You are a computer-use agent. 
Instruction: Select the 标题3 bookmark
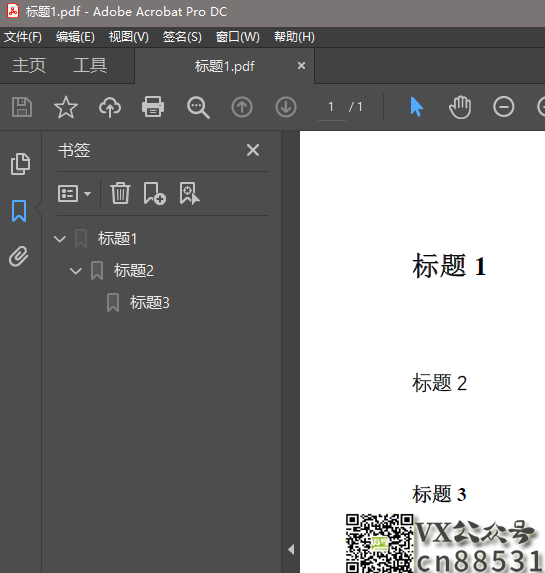point(150,303)
